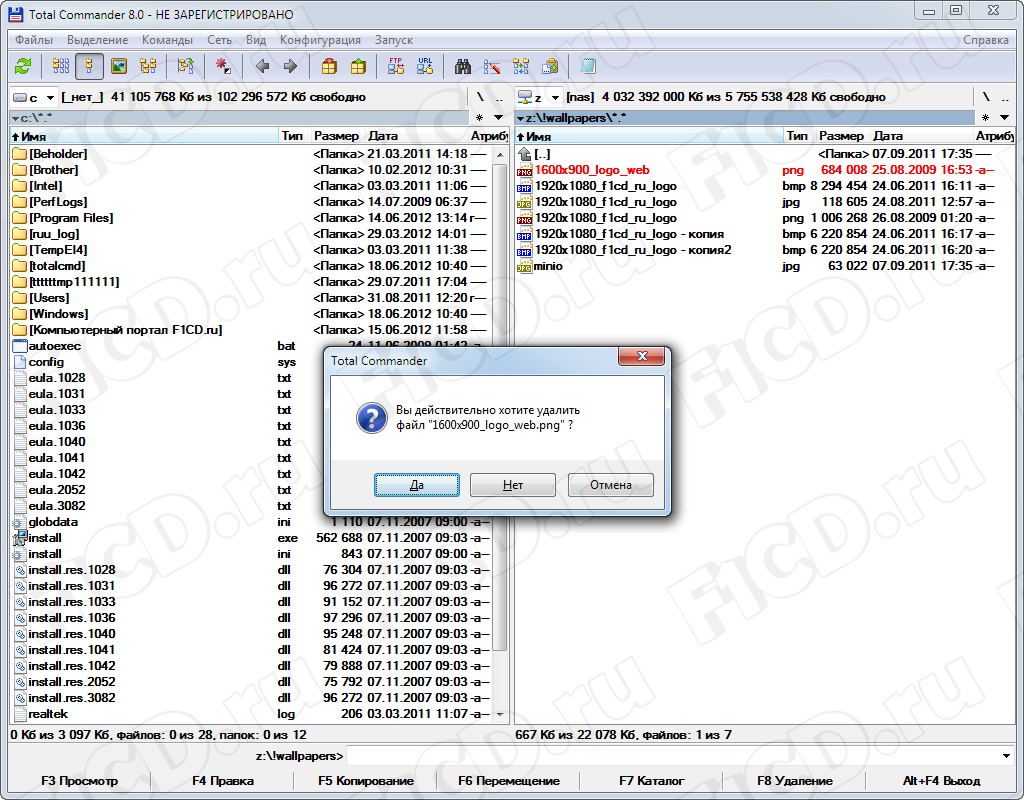Viewport: 1024px width, 800px height.
Task: Sort left panel by Имя column header
Action: 144,136
